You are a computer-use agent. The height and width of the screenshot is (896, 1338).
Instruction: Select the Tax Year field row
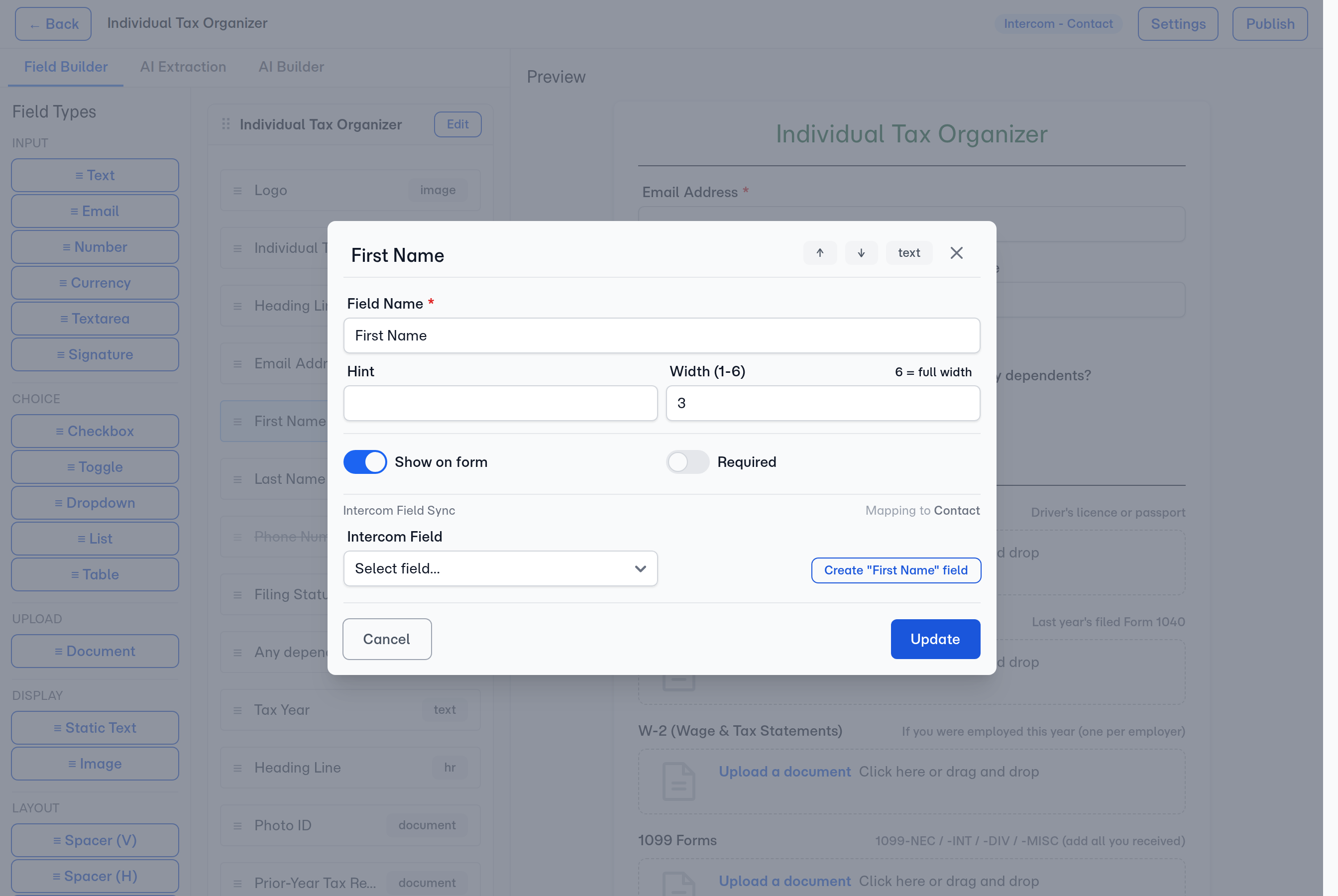pos(350,710)
